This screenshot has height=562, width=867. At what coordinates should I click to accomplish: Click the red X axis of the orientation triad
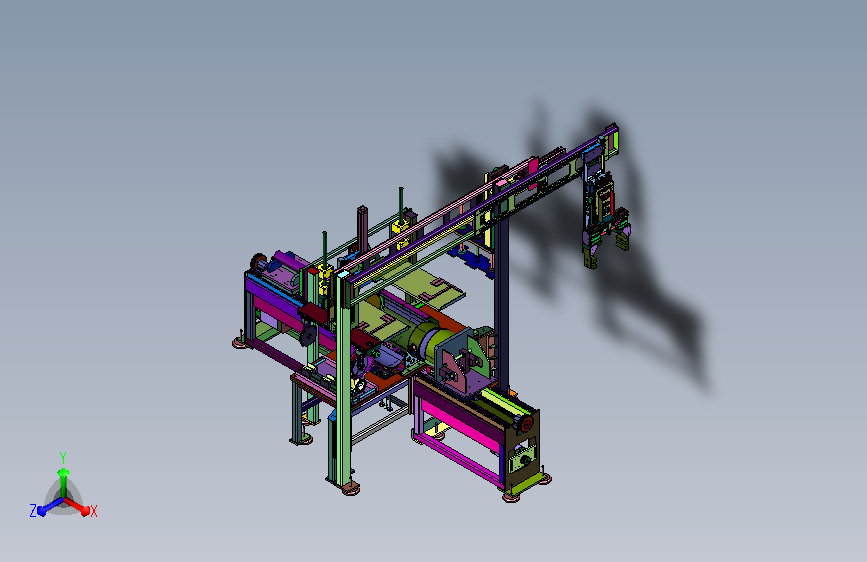tap(77, 506)
